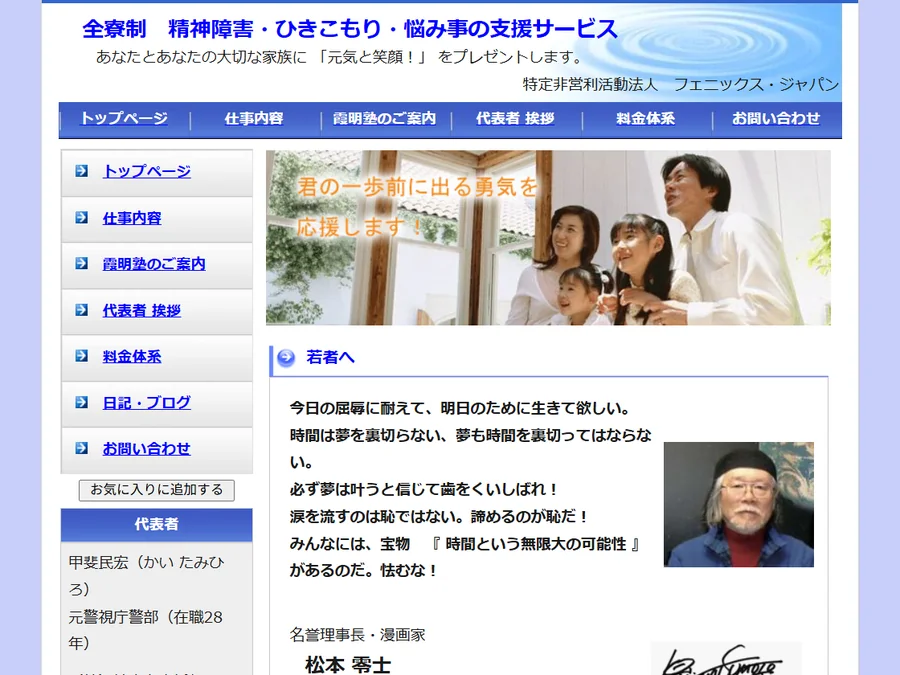The image size is (900, 675).
Task: Open 仕事内容 in the top navigation bar
Action: click(x=254, y=118)
